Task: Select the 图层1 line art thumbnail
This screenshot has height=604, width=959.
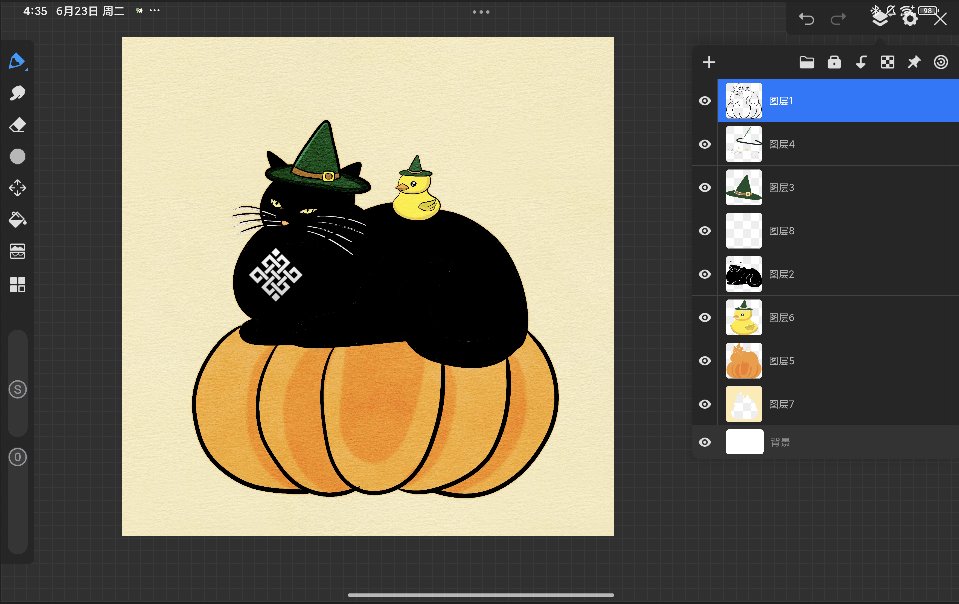Action: (x=744, y=101)
